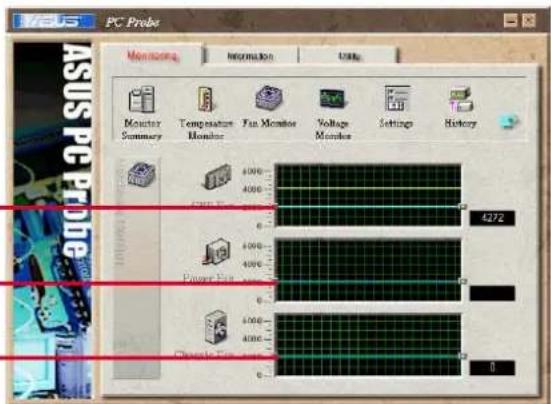Click the empty Power Fan speed readout

492,293
